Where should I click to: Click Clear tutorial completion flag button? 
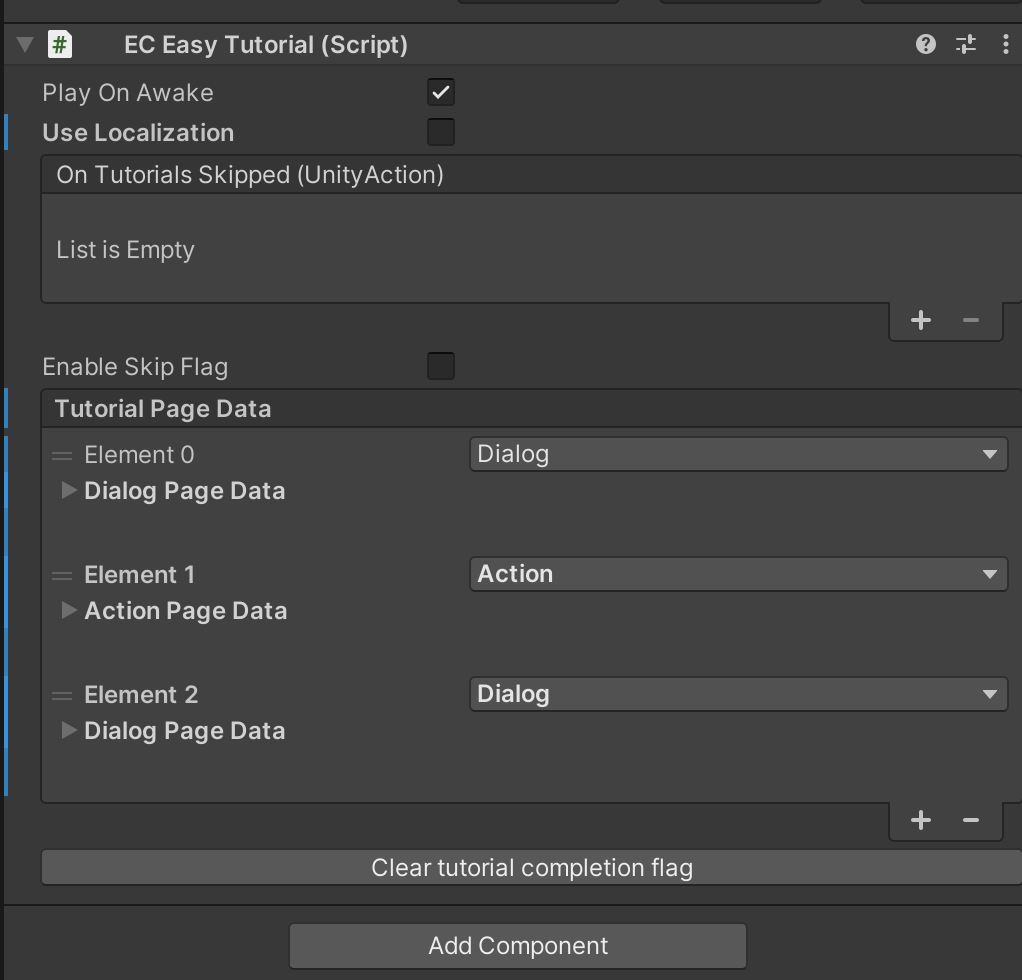[x=531, y=867]
